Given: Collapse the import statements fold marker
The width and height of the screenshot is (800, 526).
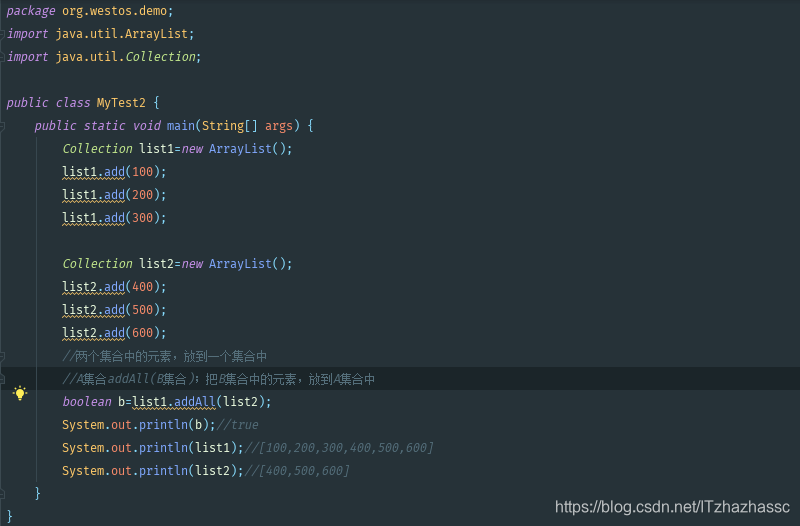Looking at the screenshot, I should 2,34.
